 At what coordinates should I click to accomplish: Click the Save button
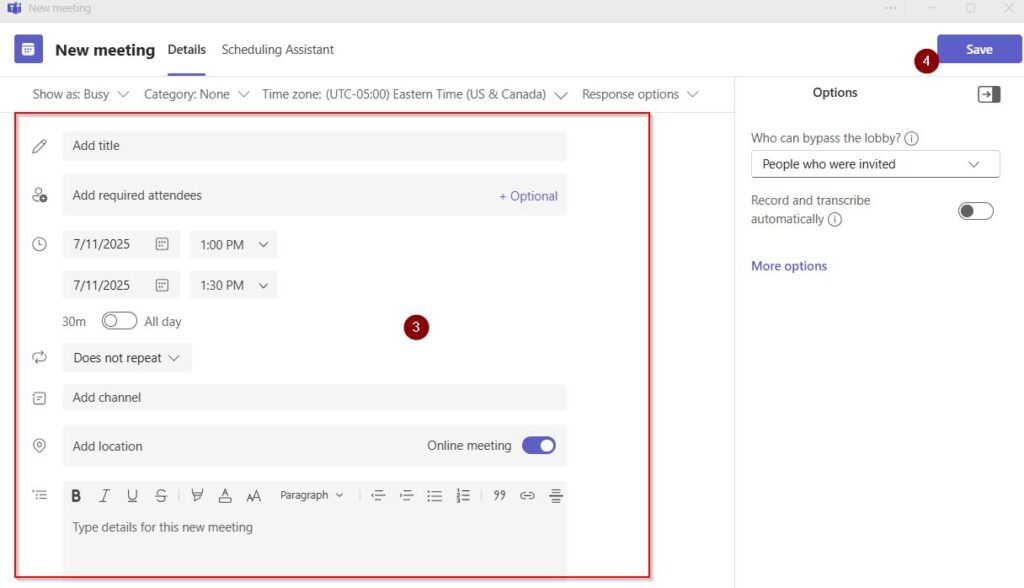coord(979,50)
